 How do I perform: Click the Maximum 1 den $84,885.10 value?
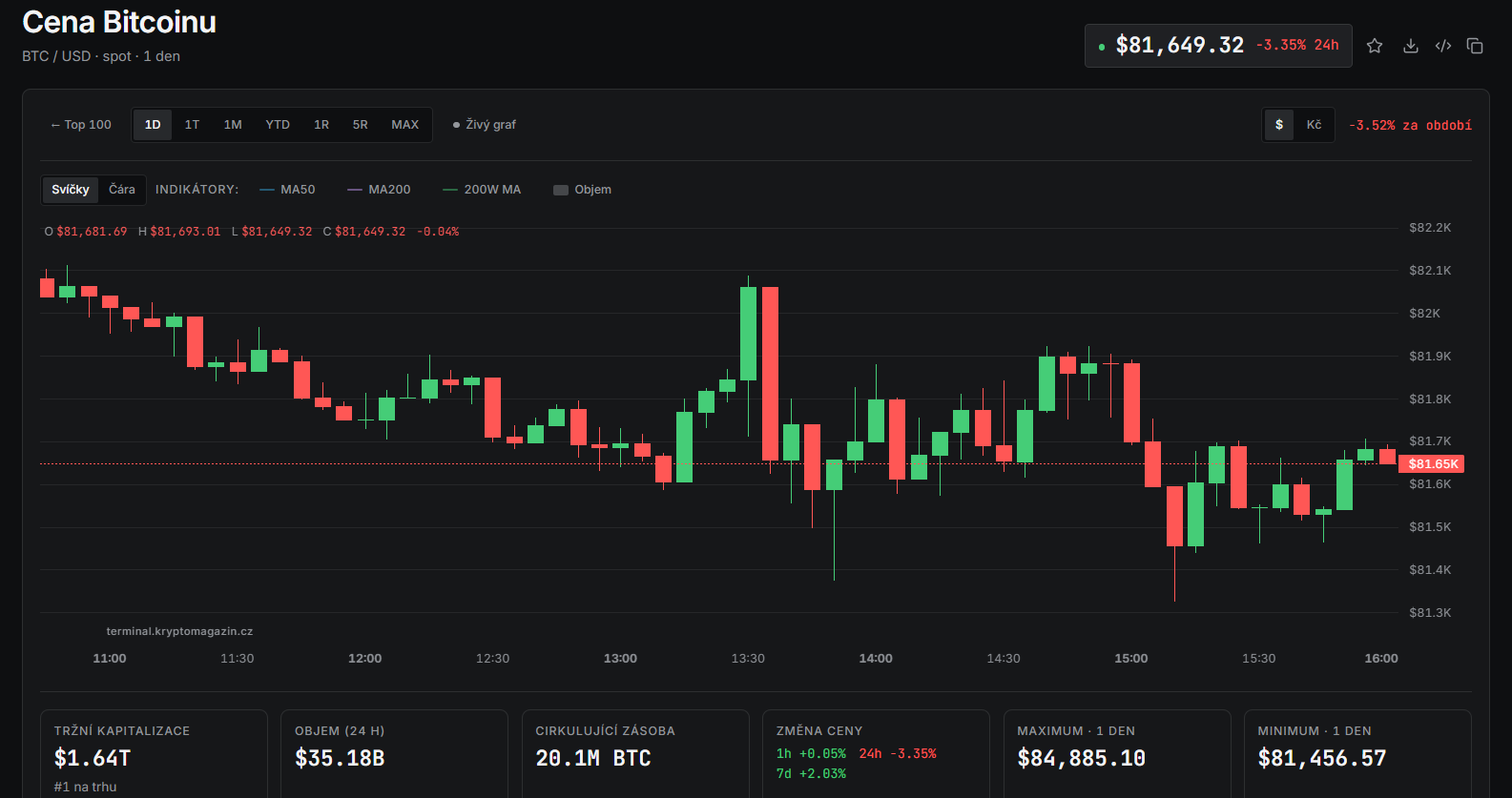pos(1082,758)
